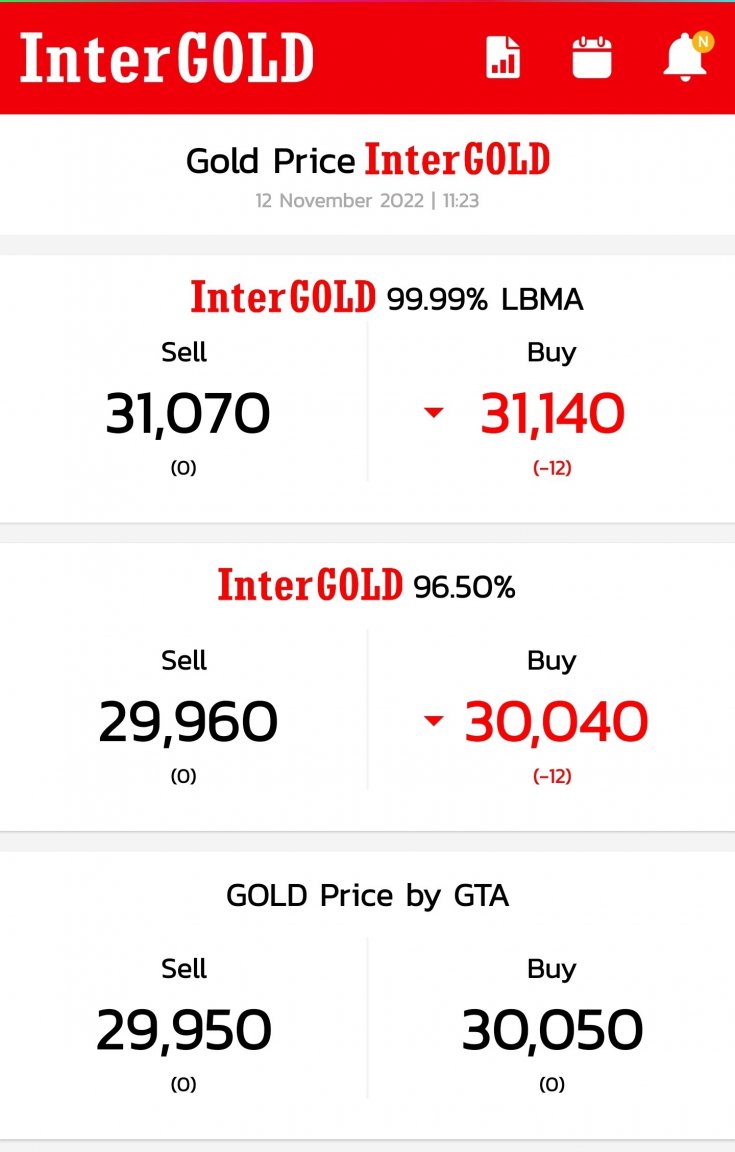Tap the (-12) change under 31,140
Image resolution: width=735 pixels, height=1152 pixels.
[x=552, y=467]
